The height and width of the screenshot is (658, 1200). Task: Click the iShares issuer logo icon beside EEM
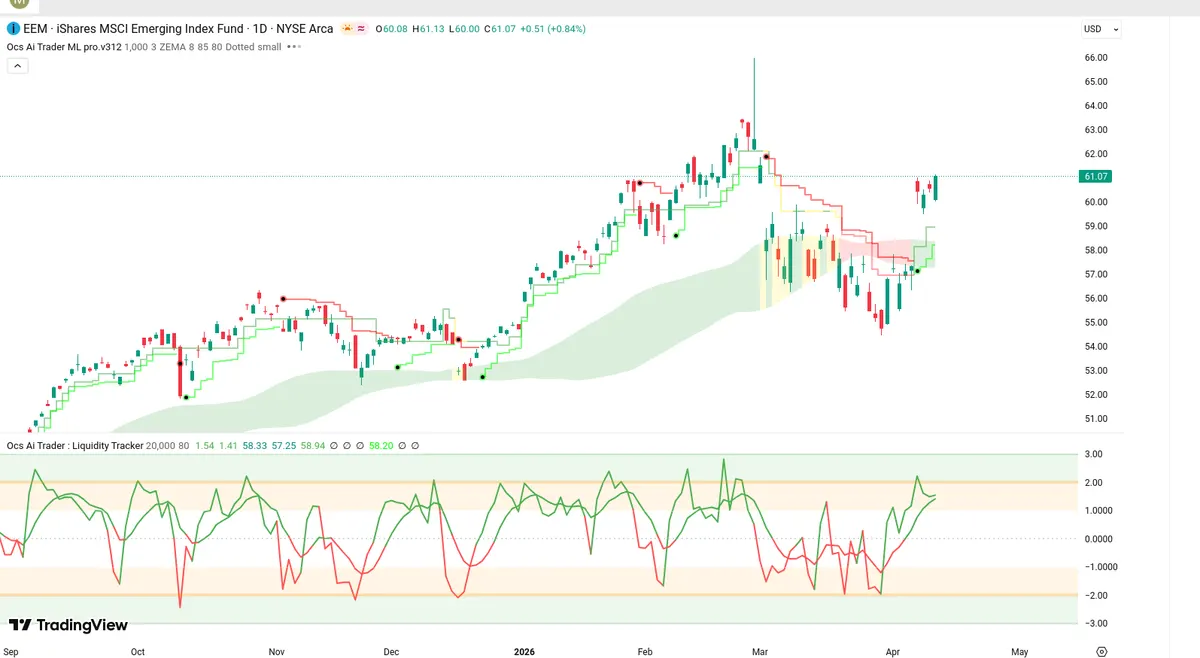tap(13, 29)
